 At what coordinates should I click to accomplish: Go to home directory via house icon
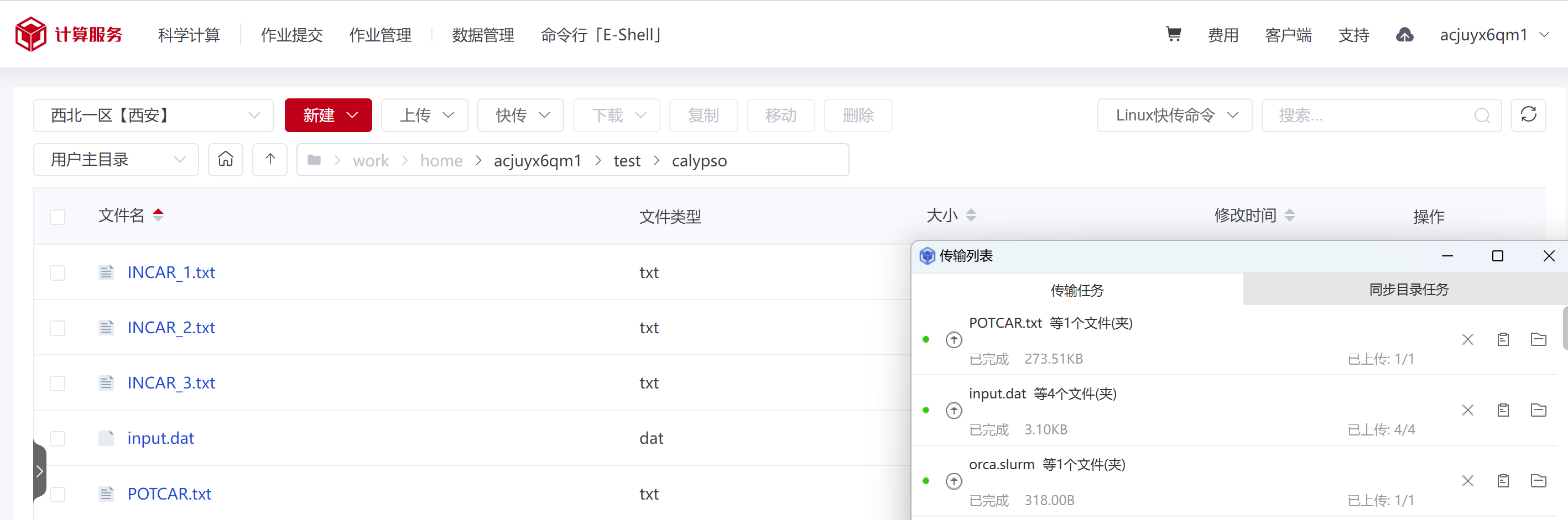(x=226, y=159)
